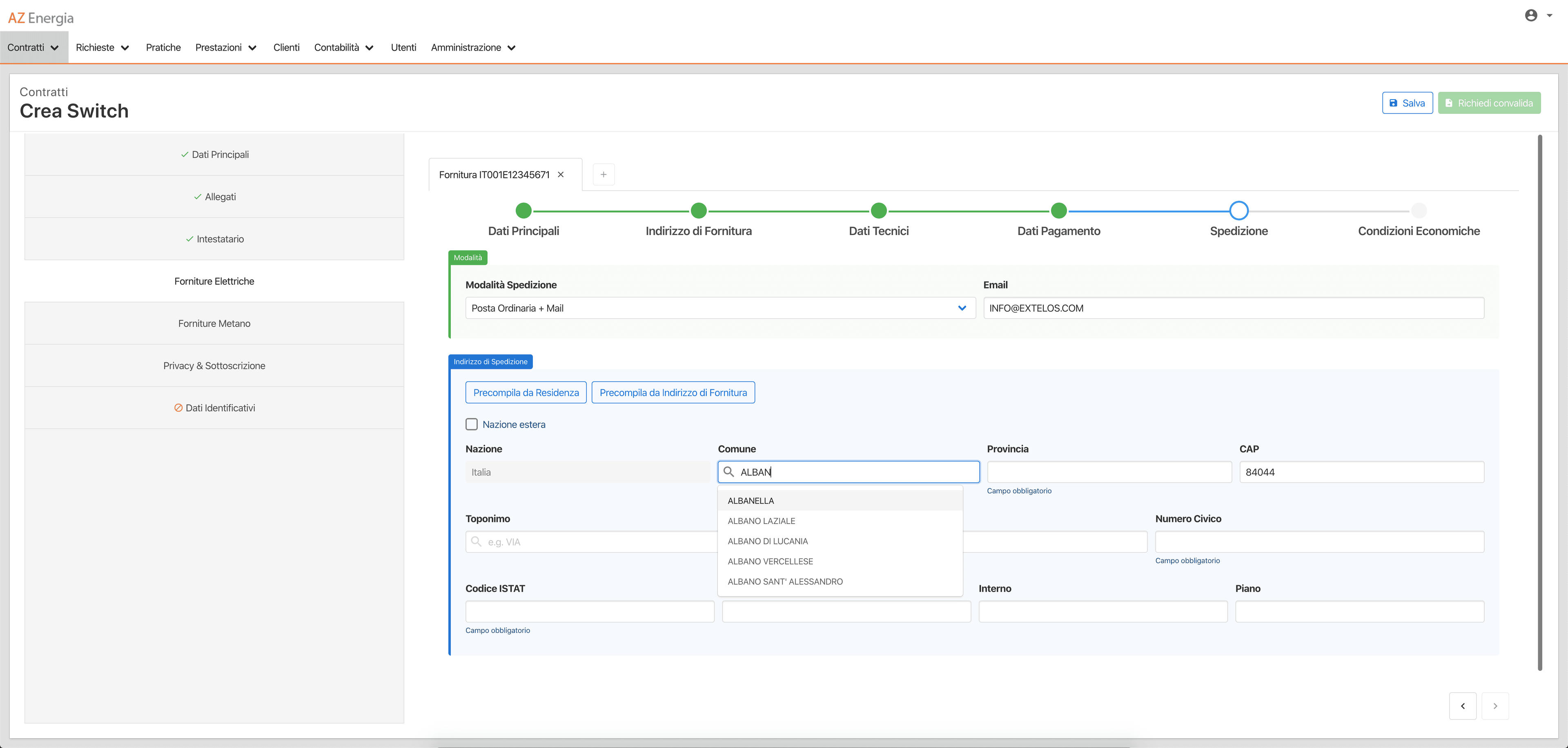This screenshot has width=1568, height=748.
Task: Click the Piano input field
Action: (x=1360, y=612)
